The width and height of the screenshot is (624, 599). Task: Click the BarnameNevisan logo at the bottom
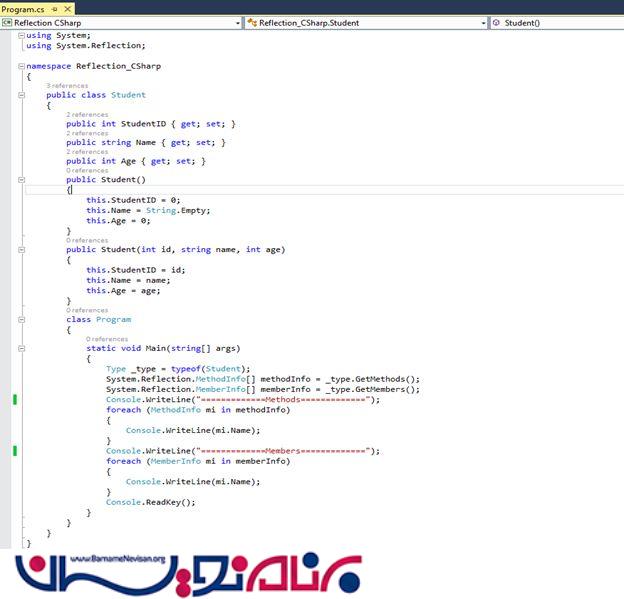190,573
